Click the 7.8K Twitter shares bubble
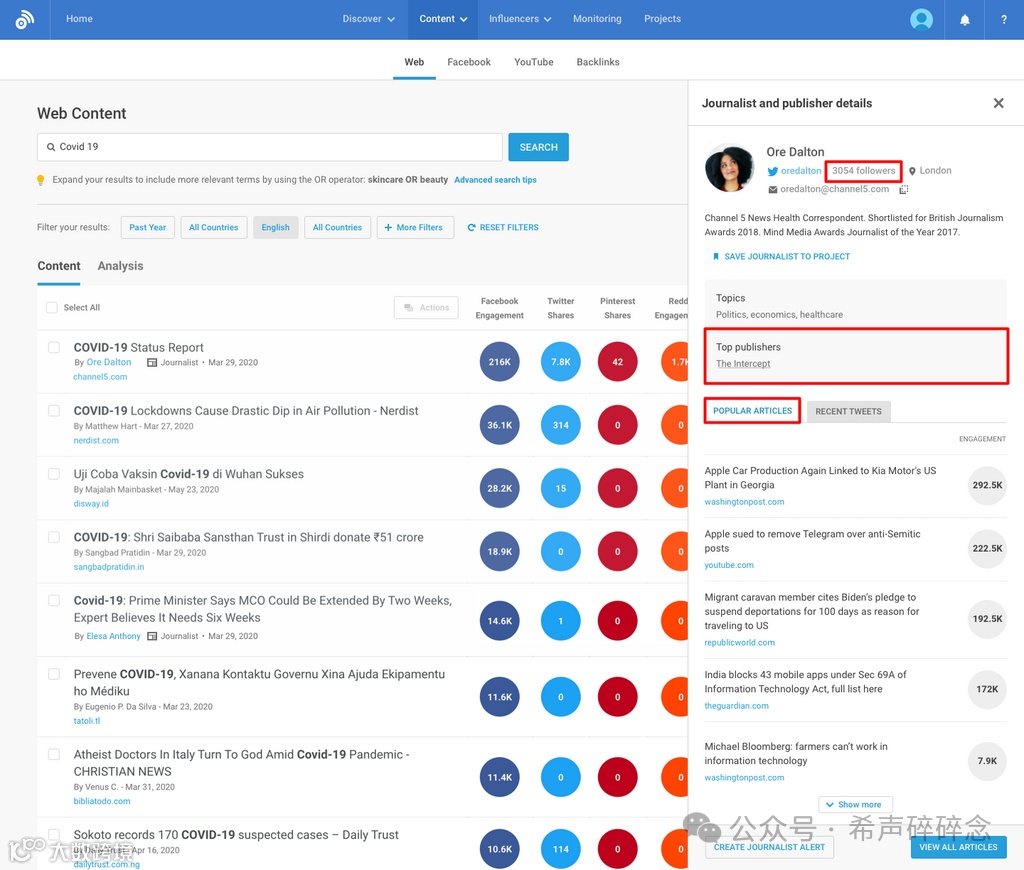 [560, 362]
